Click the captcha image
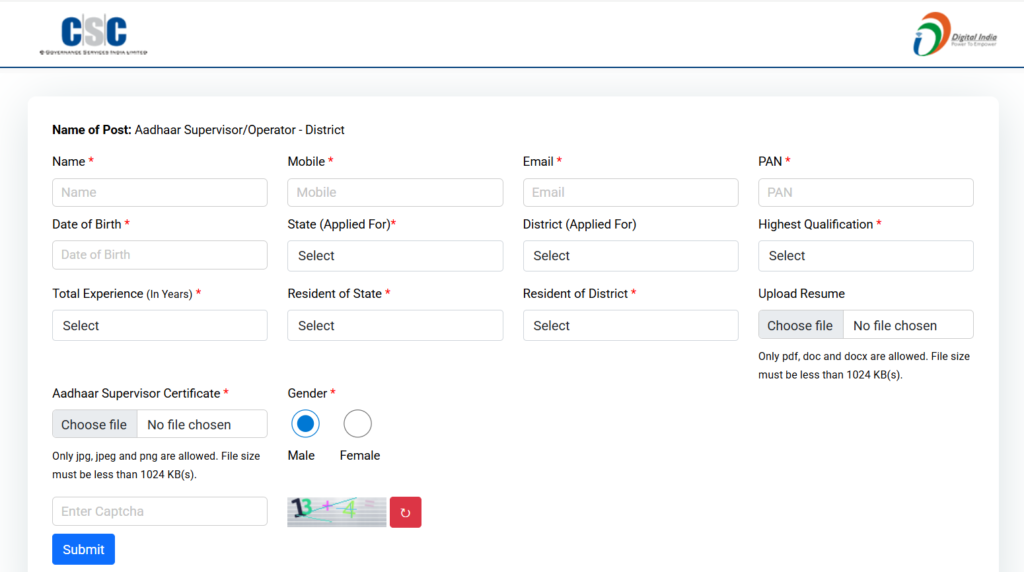The height and width of the screenshot is (572, 1024). pyautogui.click(x=336, y=512)
